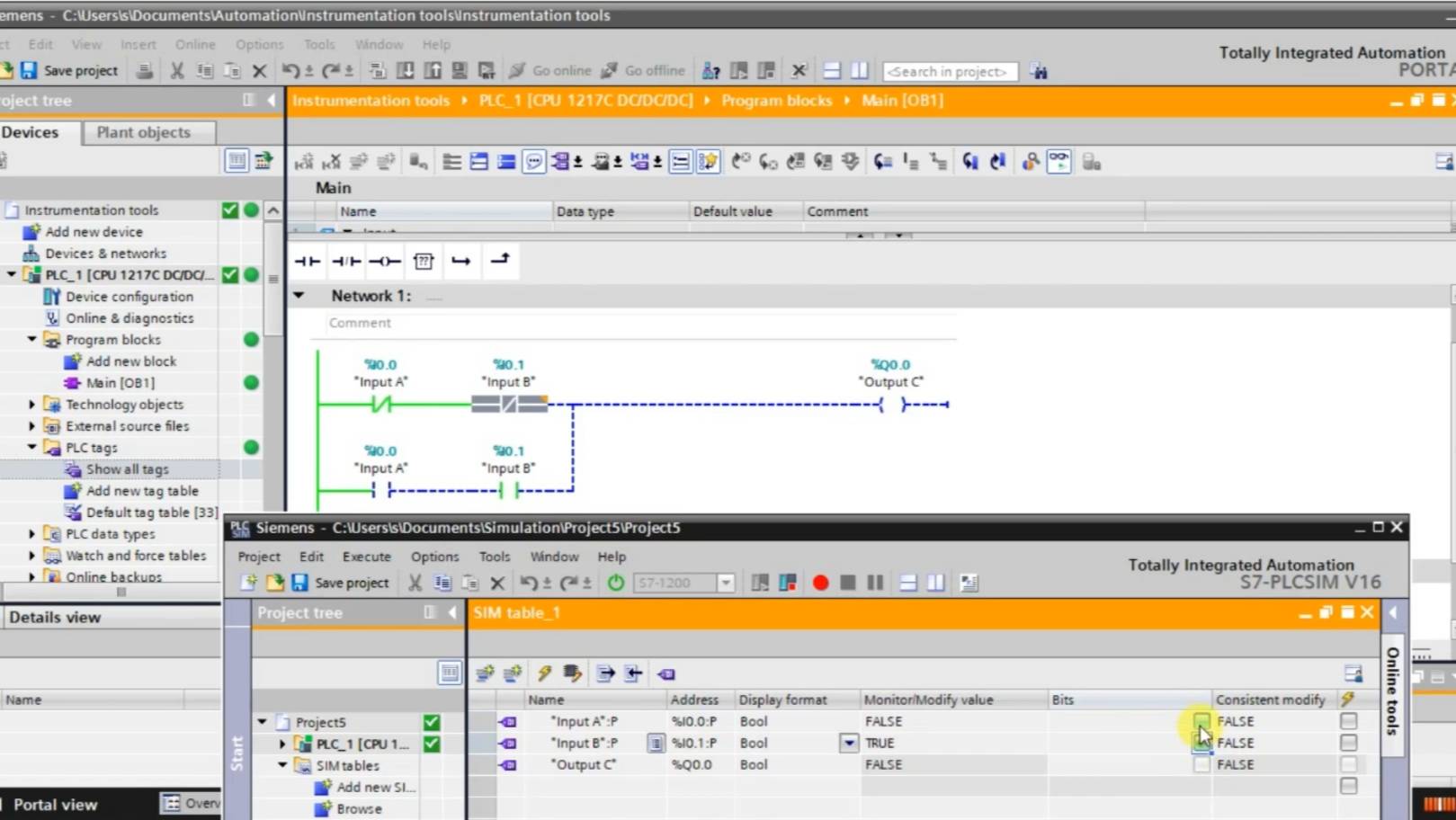Viewport: 1456px width, 820px height.
Task: Insert a normally closed contact
Action: point(345,261)
